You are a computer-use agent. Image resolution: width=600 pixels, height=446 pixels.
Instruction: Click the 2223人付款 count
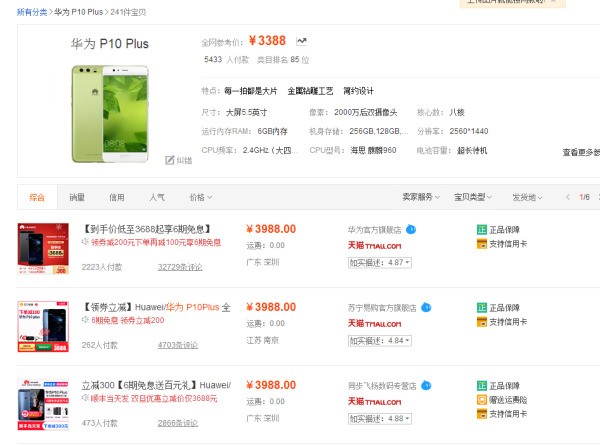coord(102,267)
